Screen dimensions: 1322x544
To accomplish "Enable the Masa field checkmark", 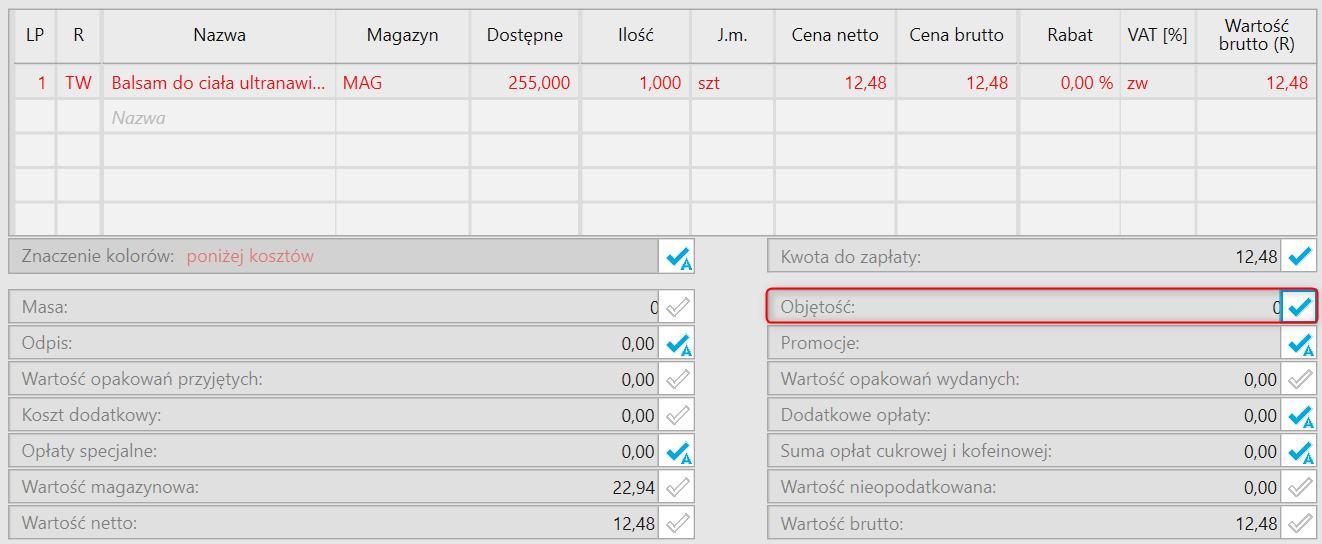I will click(x=677, y=307).
